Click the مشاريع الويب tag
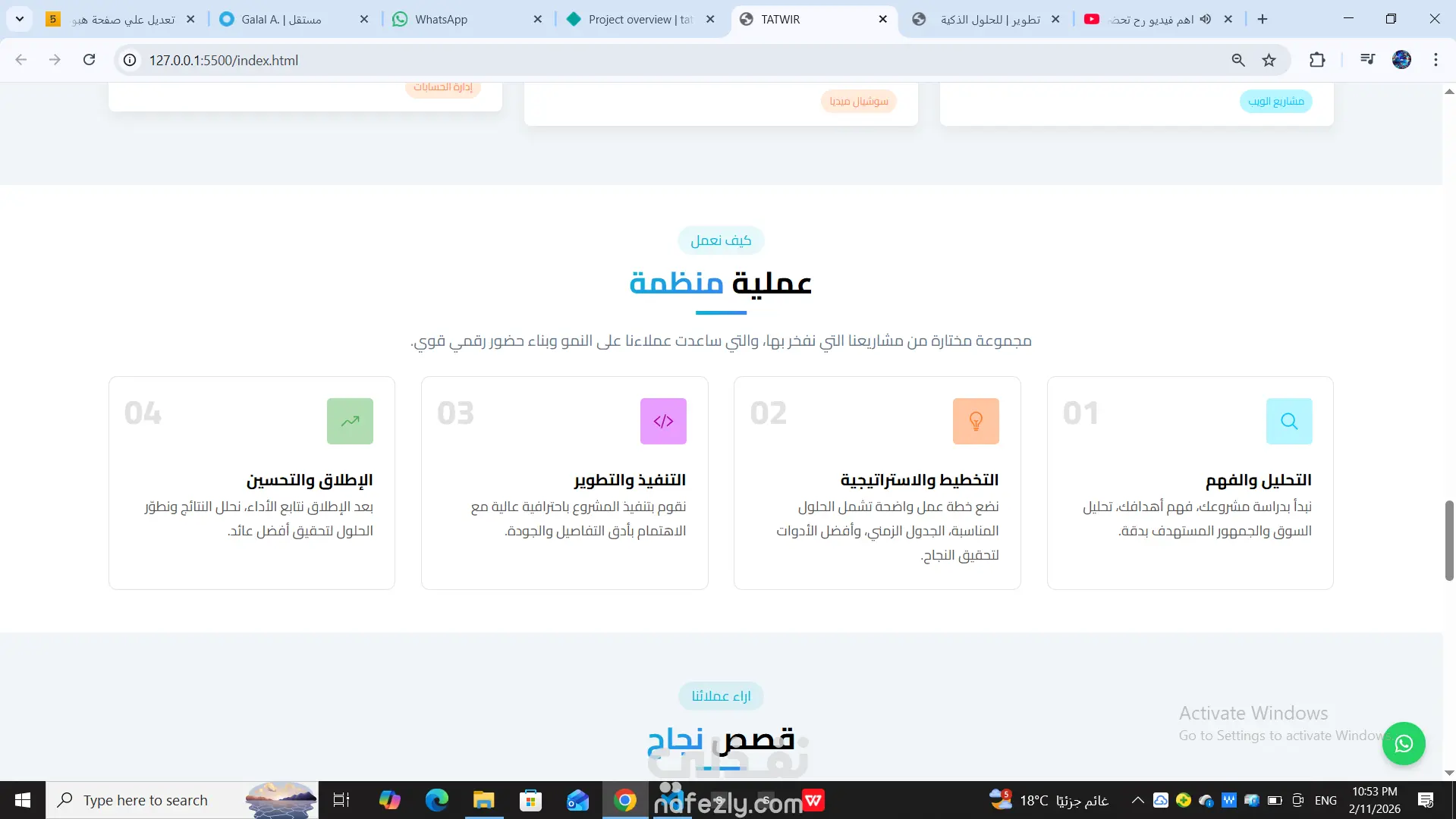This screenshot has width=1456, height=819. [1276, 101]
